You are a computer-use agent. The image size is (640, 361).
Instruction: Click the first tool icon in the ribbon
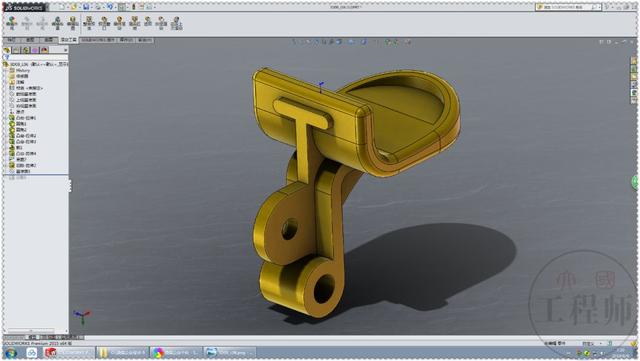(x=12, y=23)
